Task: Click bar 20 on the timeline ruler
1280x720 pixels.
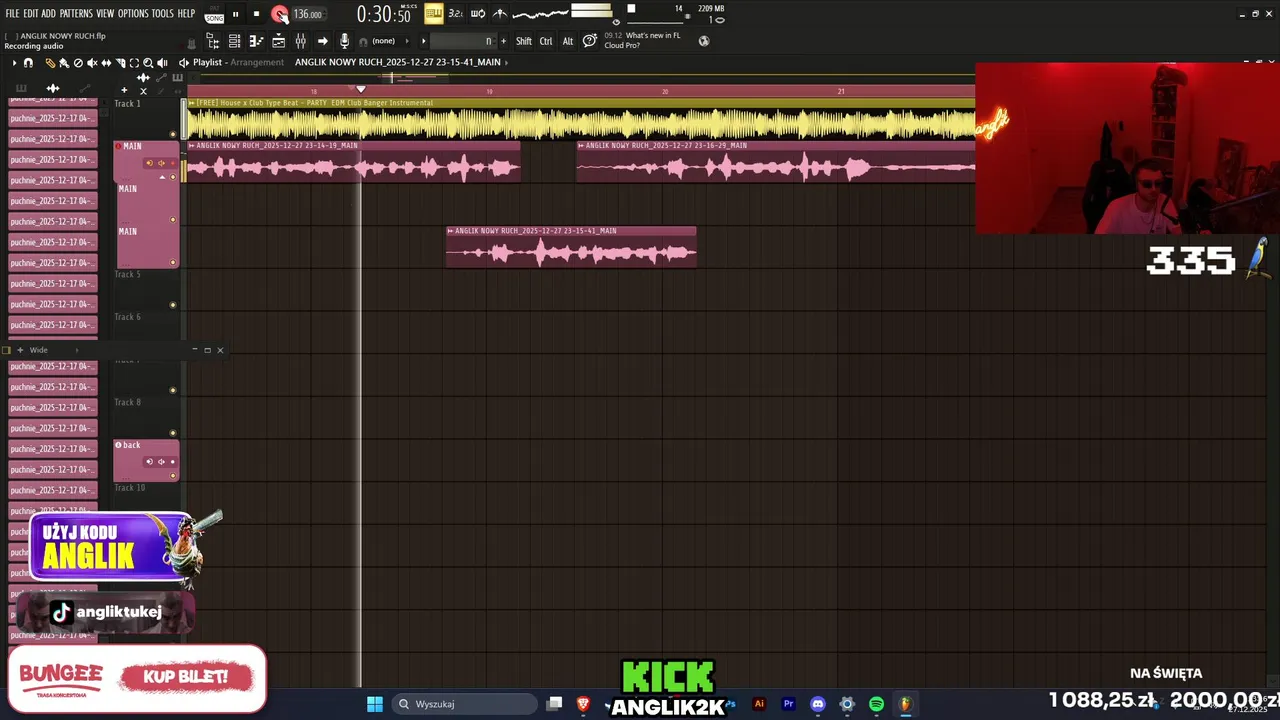Action: [664, 91]
